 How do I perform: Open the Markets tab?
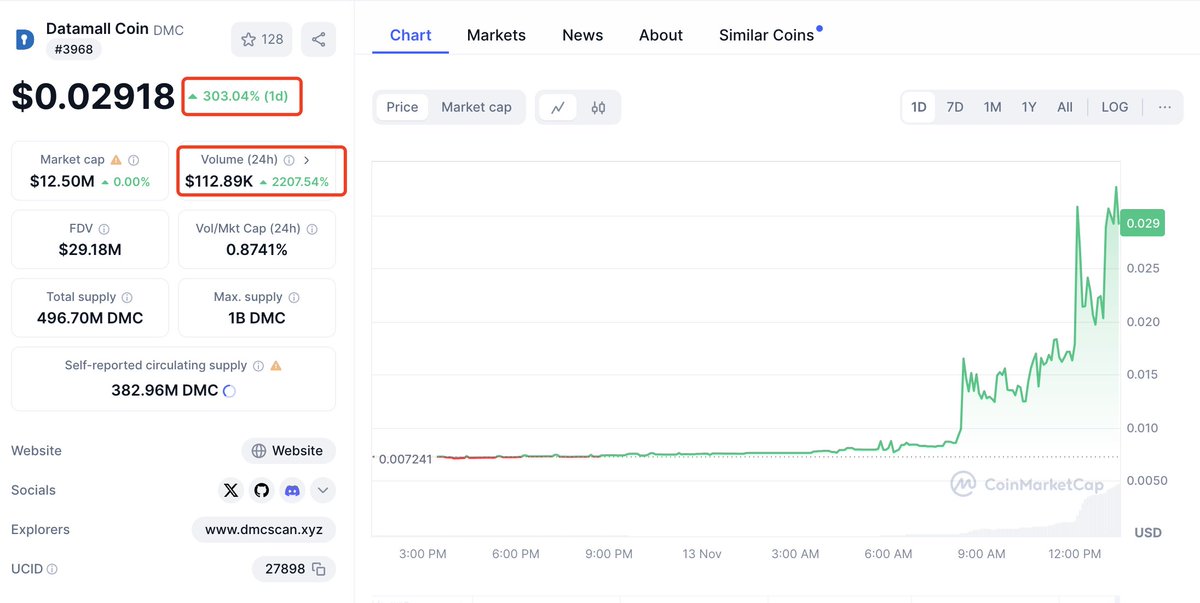pos(496,35)
